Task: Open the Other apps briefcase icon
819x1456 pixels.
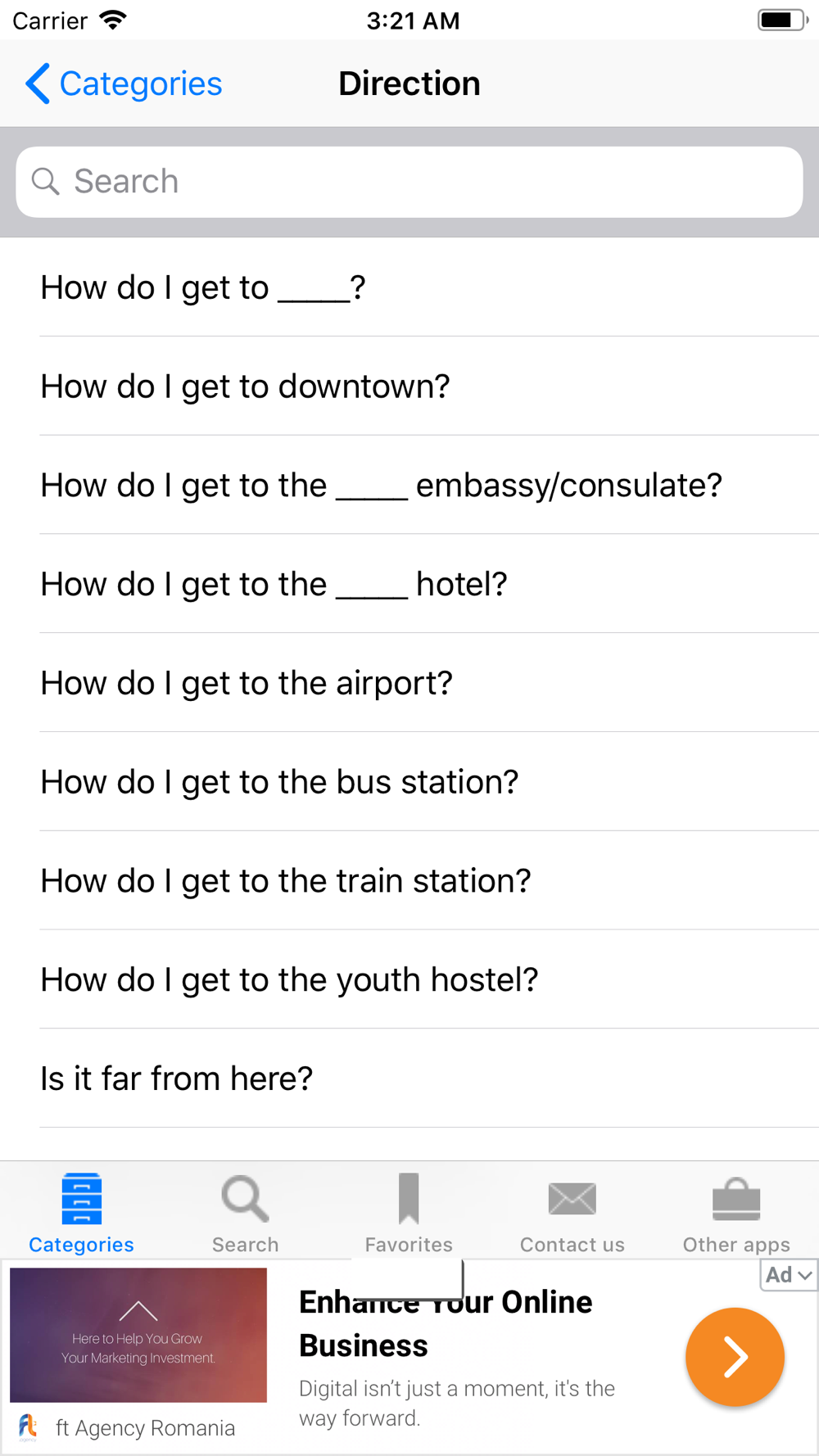Action: (736, 1199)
